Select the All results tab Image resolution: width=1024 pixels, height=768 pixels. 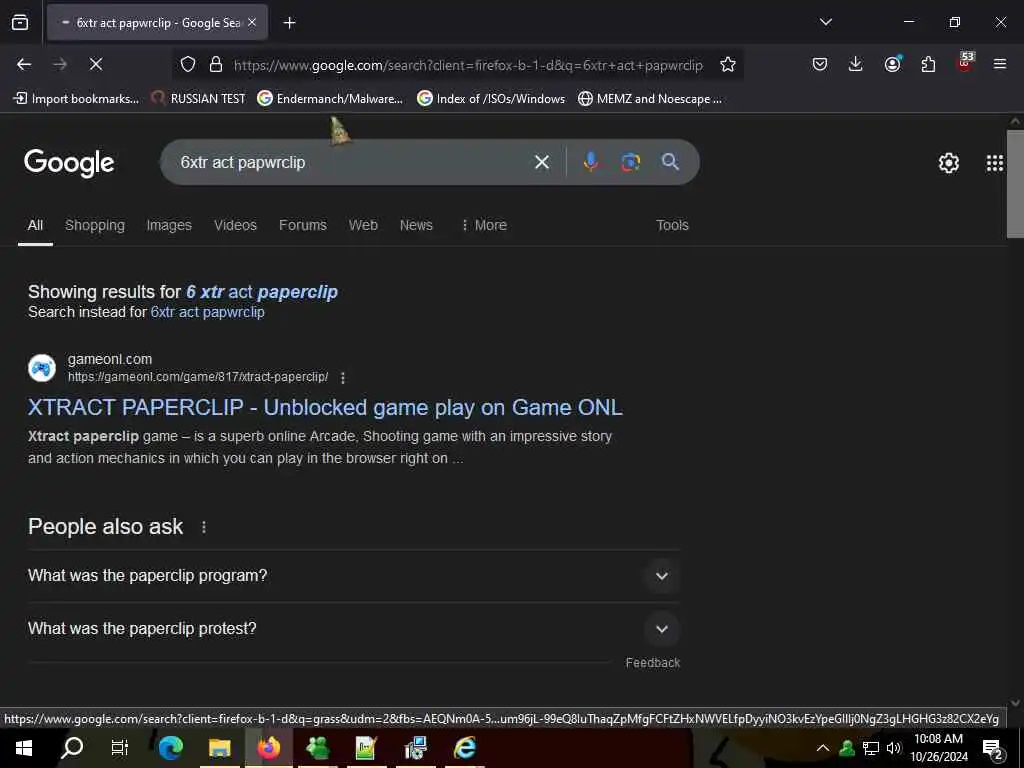[35, 225]
